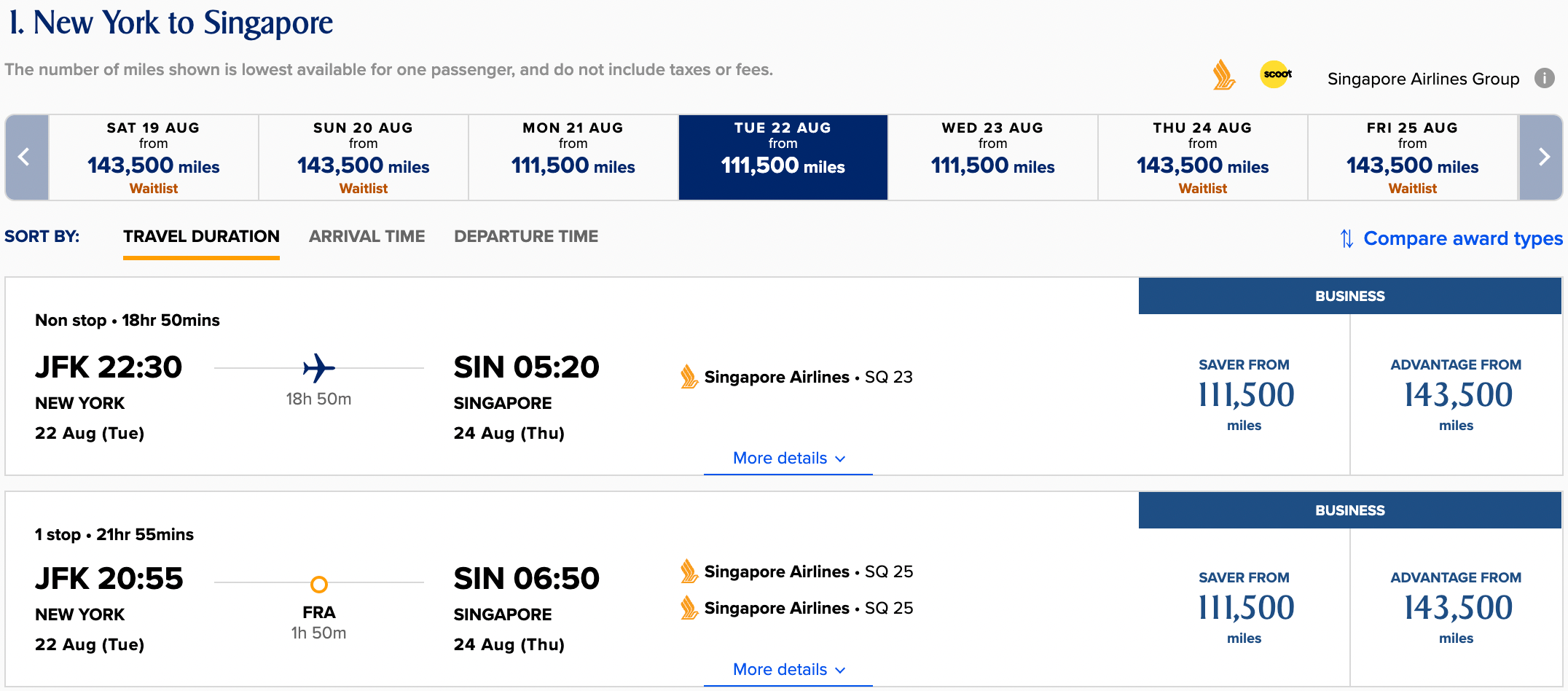Select the Mon 21 Aug date tab
1568x691 pixels.
pyautogui.click(x=573, y=157)
